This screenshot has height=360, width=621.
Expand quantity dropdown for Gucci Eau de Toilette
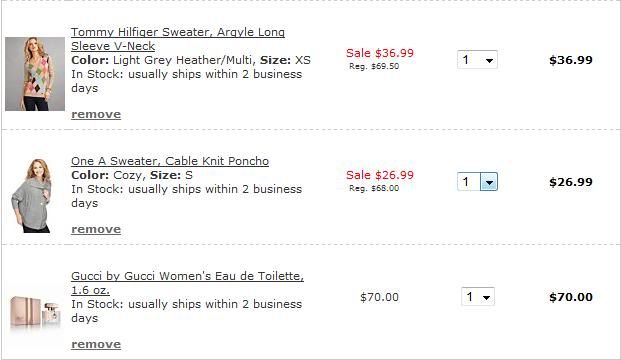coord(478,297)
